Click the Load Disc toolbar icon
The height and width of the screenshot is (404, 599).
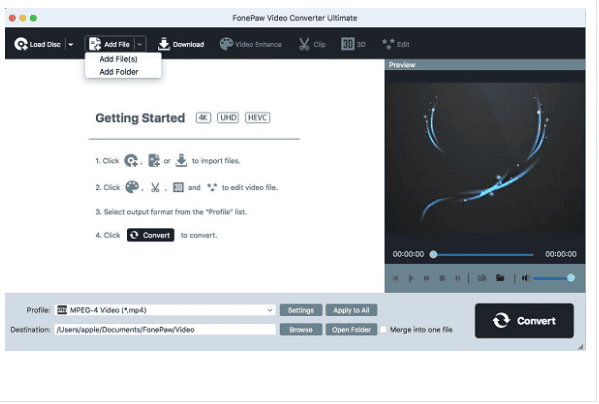[x=21, y=44]
